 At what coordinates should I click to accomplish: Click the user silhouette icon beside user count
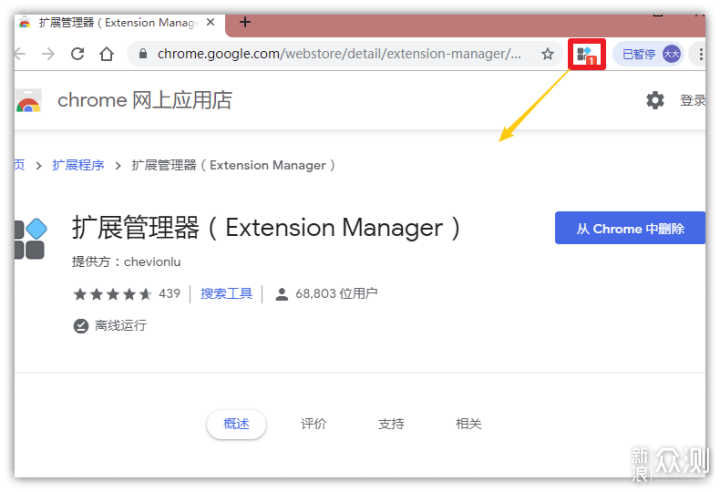[x=281, y=294]
